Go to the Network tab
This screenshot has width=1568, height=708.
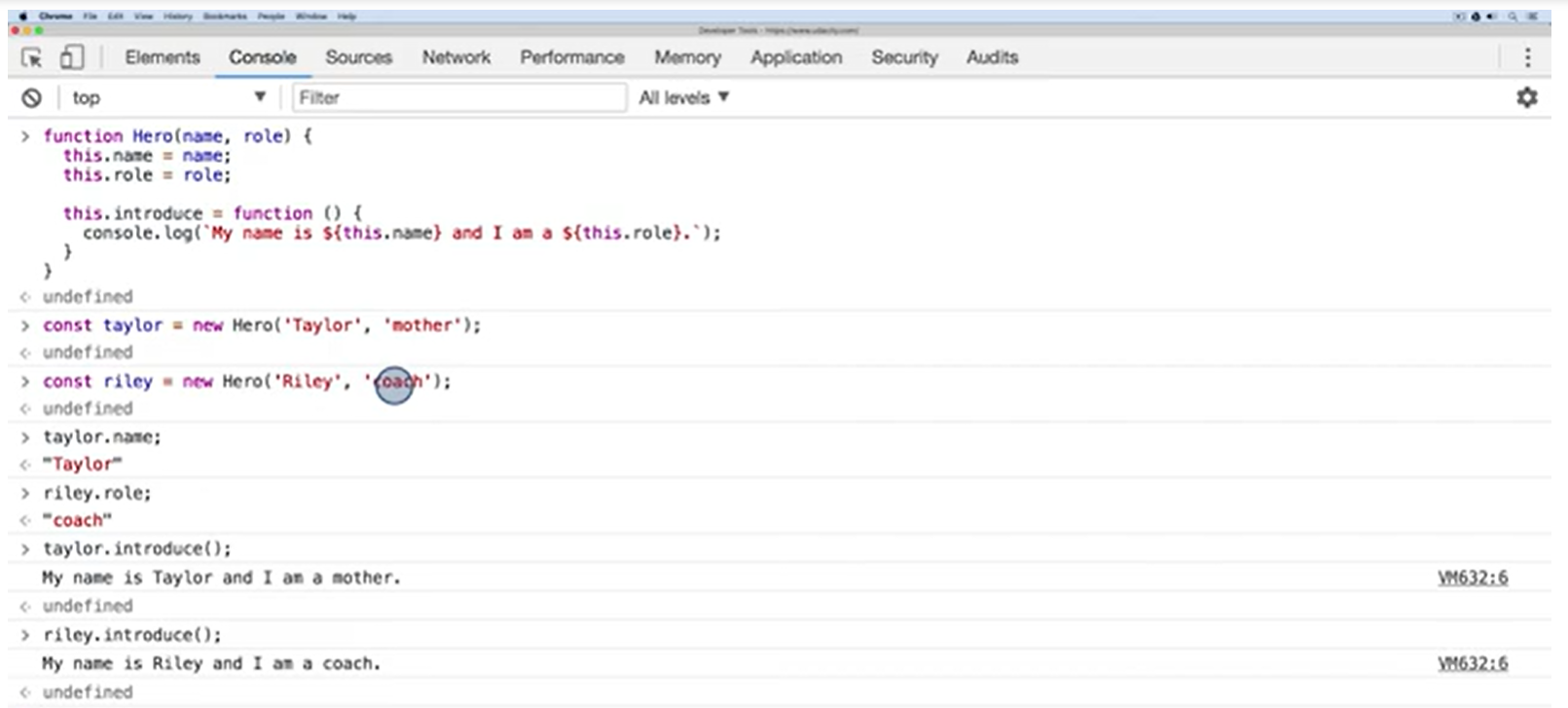pyautogui.click(x=456, y=57)
